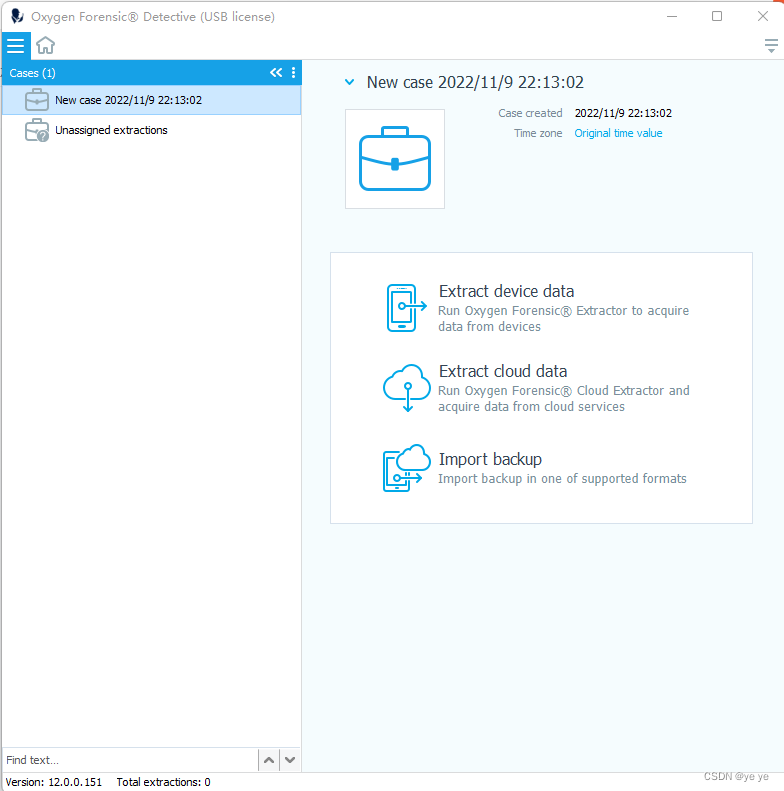
Task: Start 'Extract cloud data'
Action: (502, 371)
